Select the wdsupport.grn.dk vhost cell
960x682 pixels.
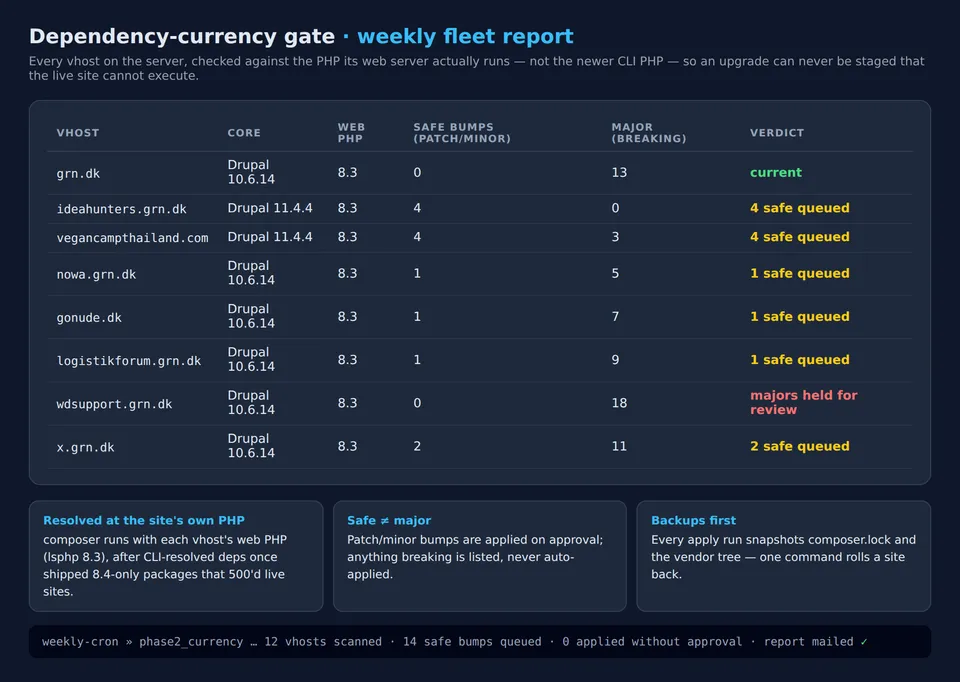[114, 404]
